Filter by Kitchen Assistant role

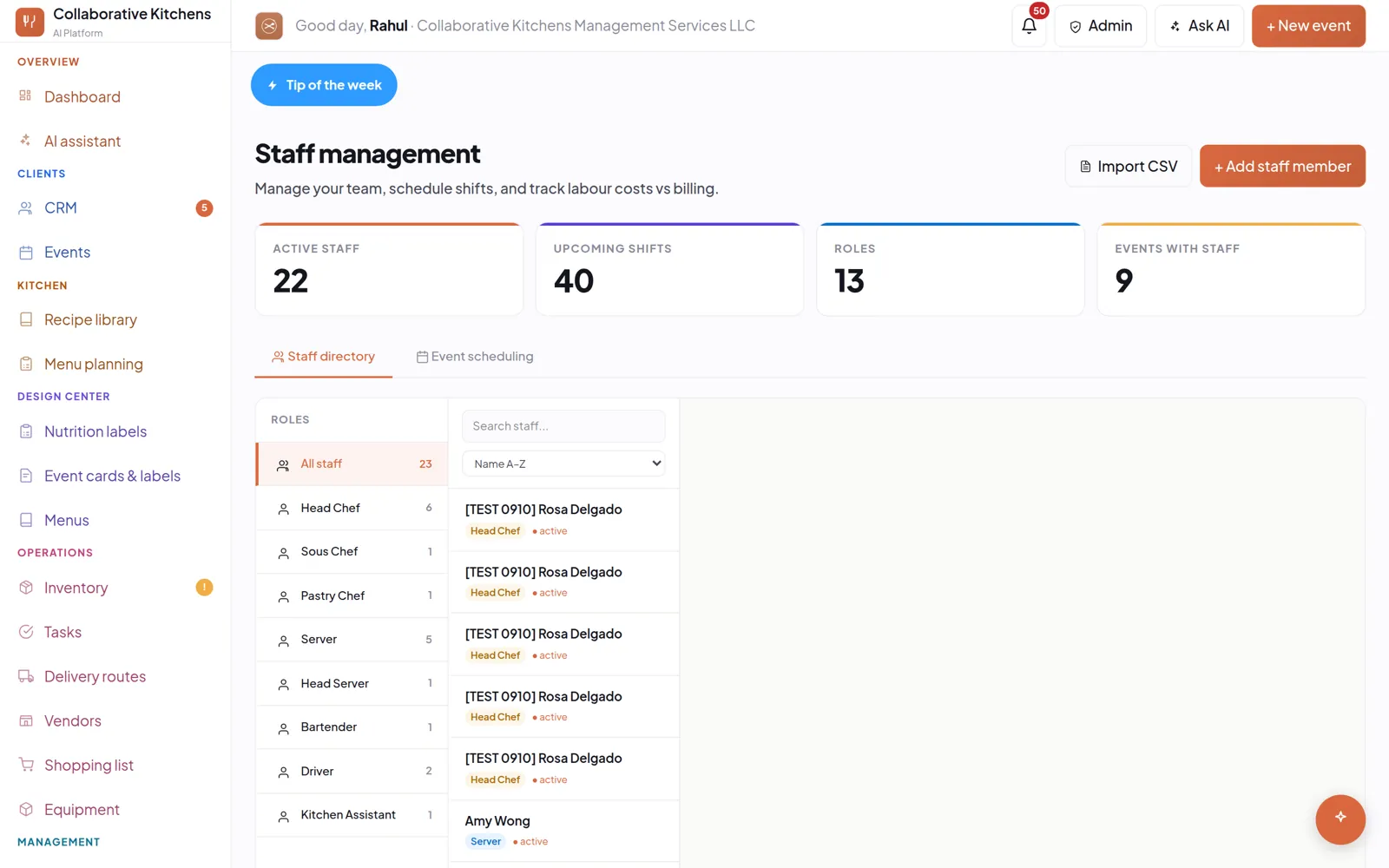[x=352, y=815]
